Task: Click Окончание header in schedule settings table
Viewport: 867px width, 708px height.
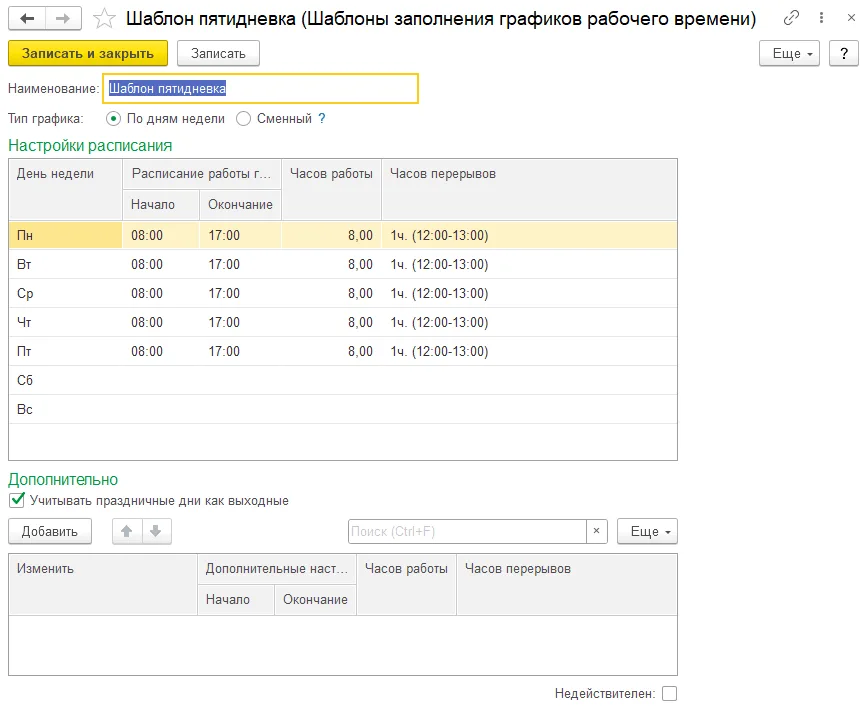Action: click(241, 205)
